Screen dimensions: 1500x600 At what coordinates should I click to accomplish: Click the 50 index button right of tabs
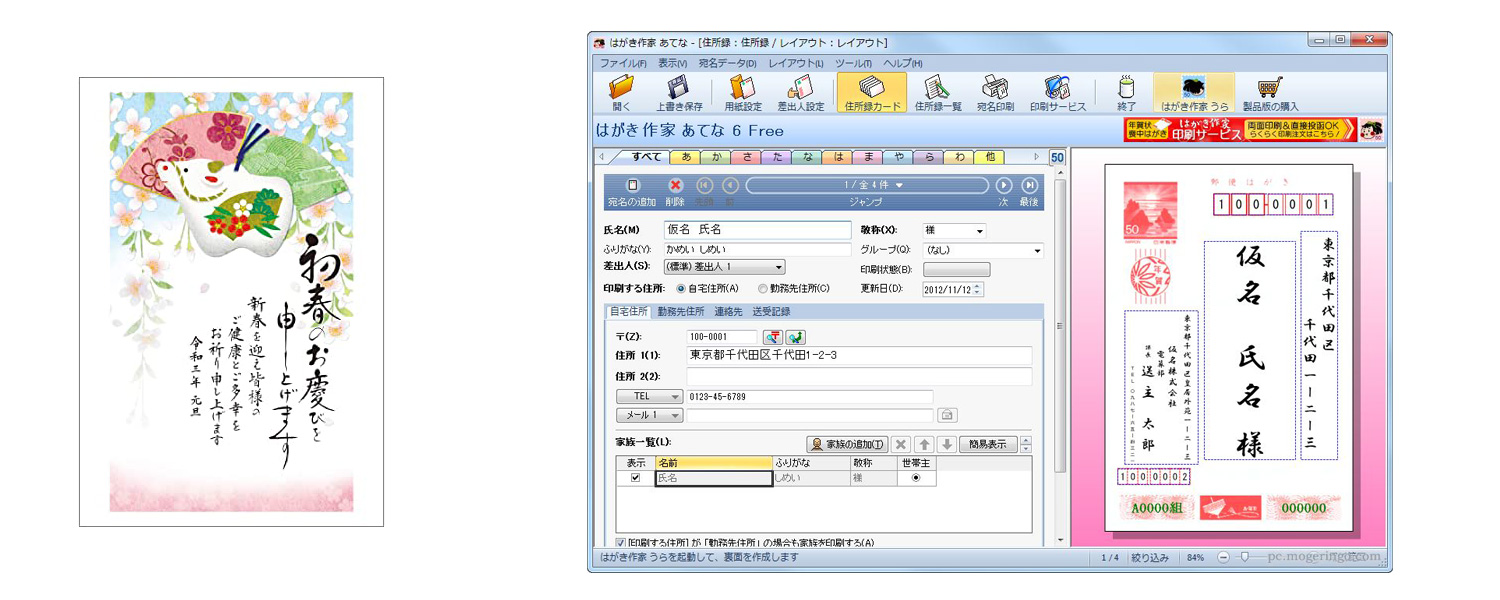(1057, 157)
